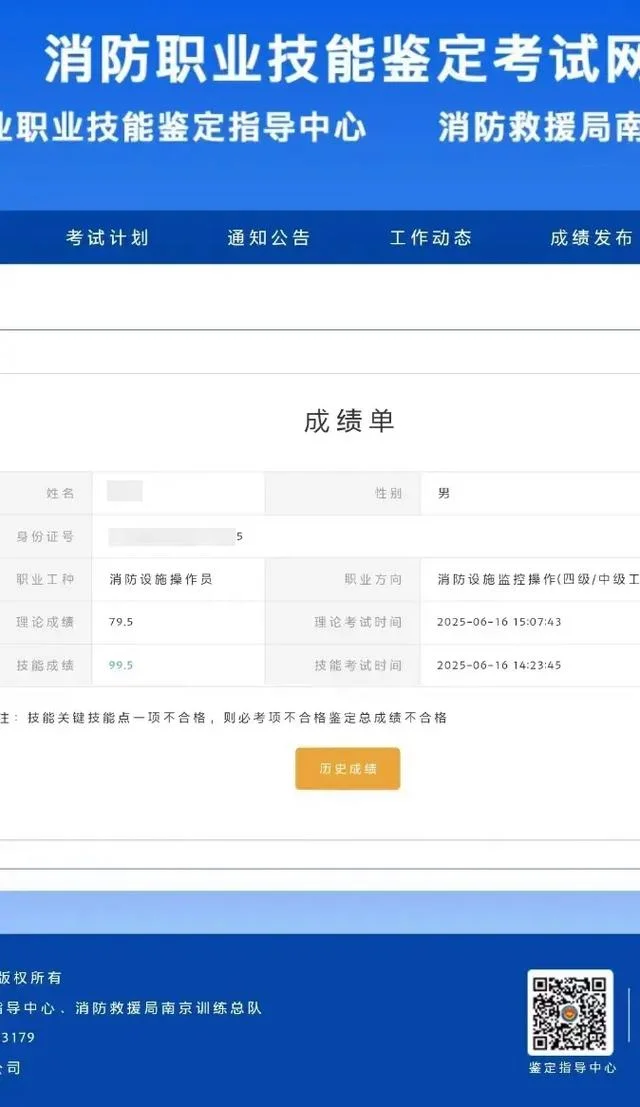This screenshot has width=640, height=1107.
Task: Click theory exam time 2025-06-16 15:07:43
Action: click(x=499, y=622)
